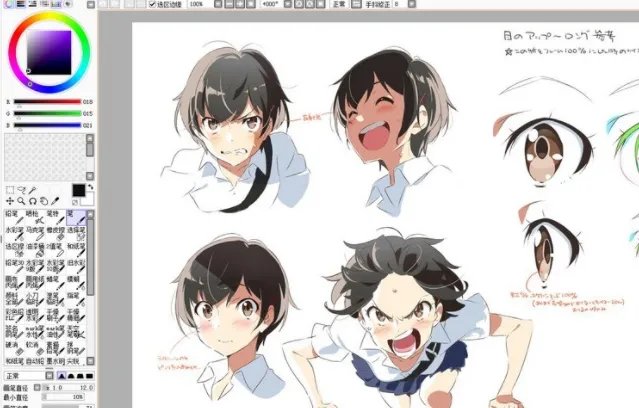This screenshot has width=639, height=408.
Task: Toggle the color wheel panel icon
Action: [7, 4]
